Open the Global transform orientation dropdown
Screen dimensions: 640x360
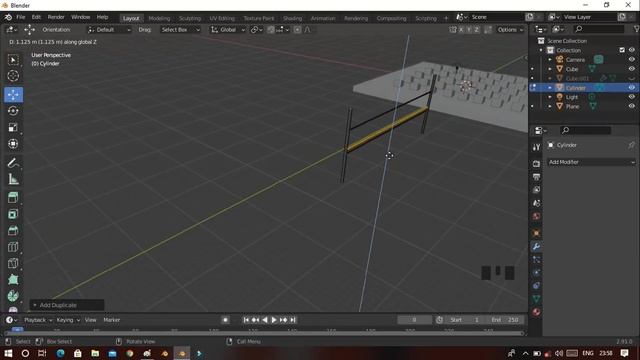[228, 30]
